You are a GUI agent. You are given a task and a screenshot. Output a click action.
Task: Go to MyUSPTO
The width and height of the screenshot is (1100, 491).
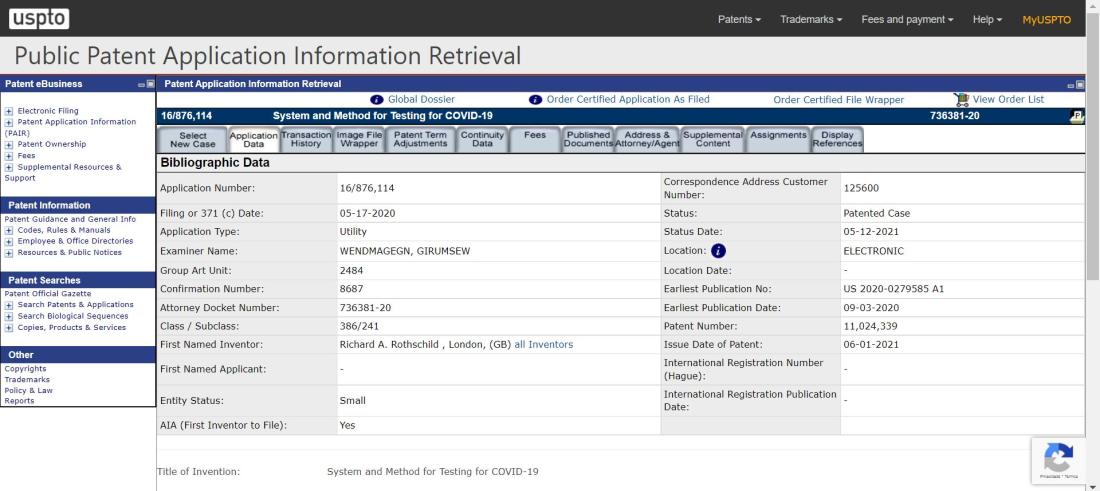point(1046,20)
